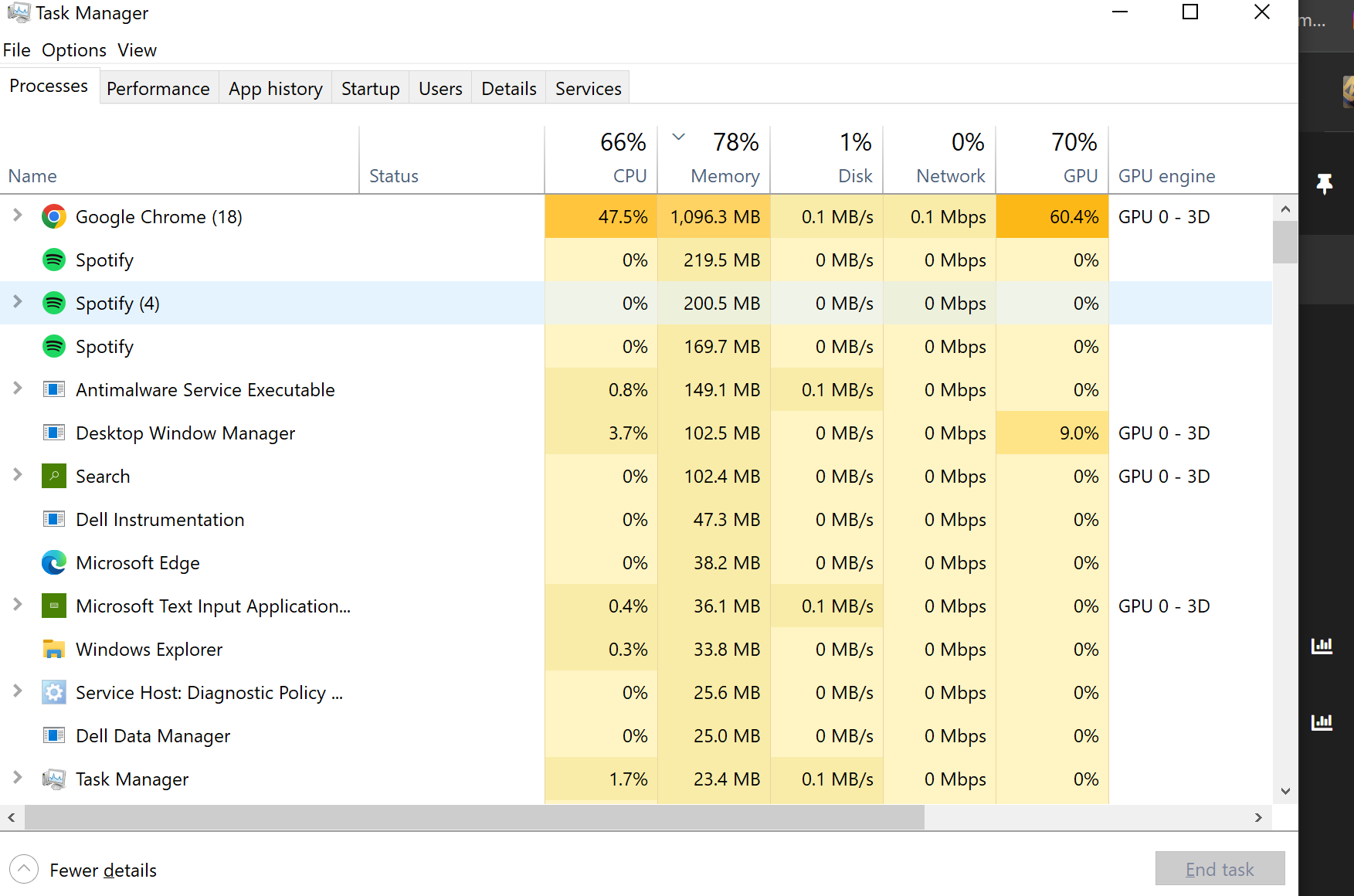Viewport: 1354px width, 896px height.
Task: Select the Dell Data Manager process name
Action: pos(153,736)
